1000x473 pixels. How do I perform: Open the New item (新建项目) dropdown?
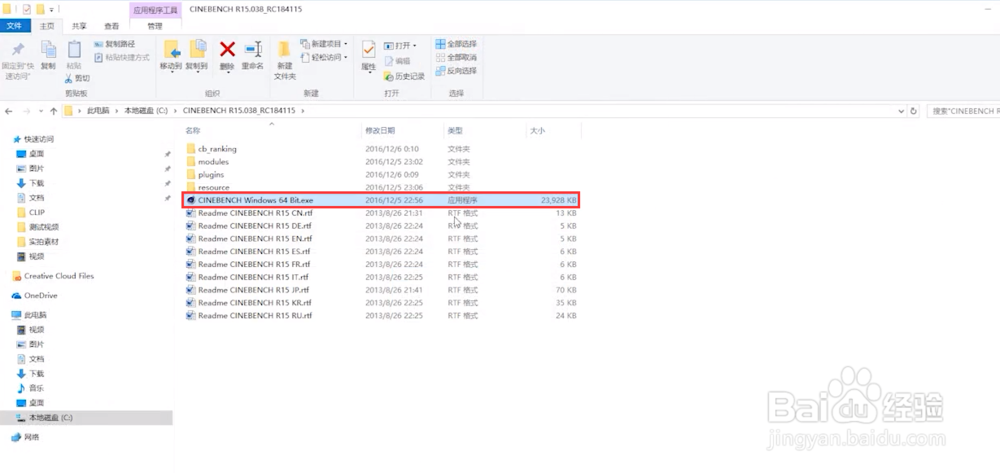coord(325,44)
